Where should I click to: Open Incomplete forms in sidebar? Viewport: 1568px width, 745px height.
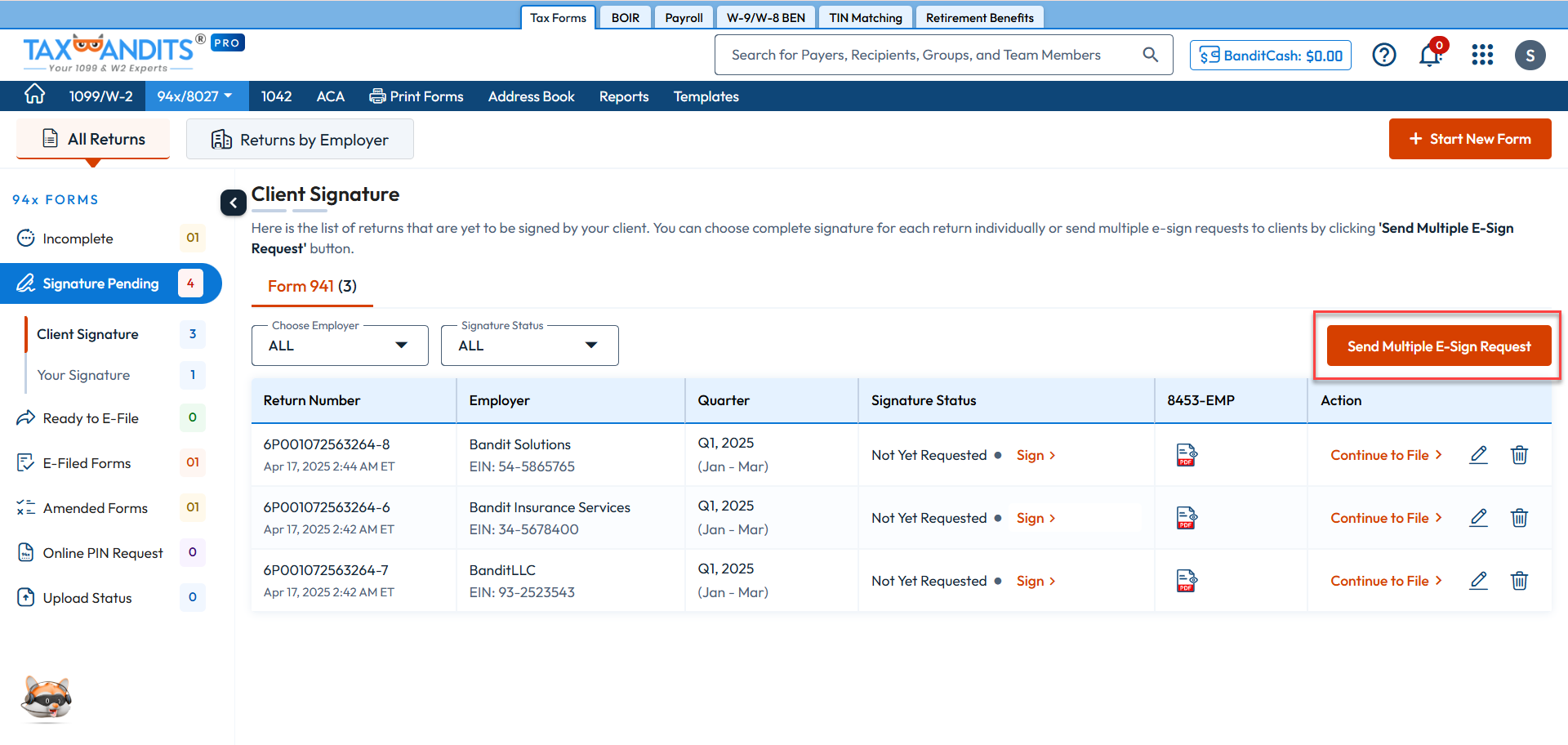[110, 239]
